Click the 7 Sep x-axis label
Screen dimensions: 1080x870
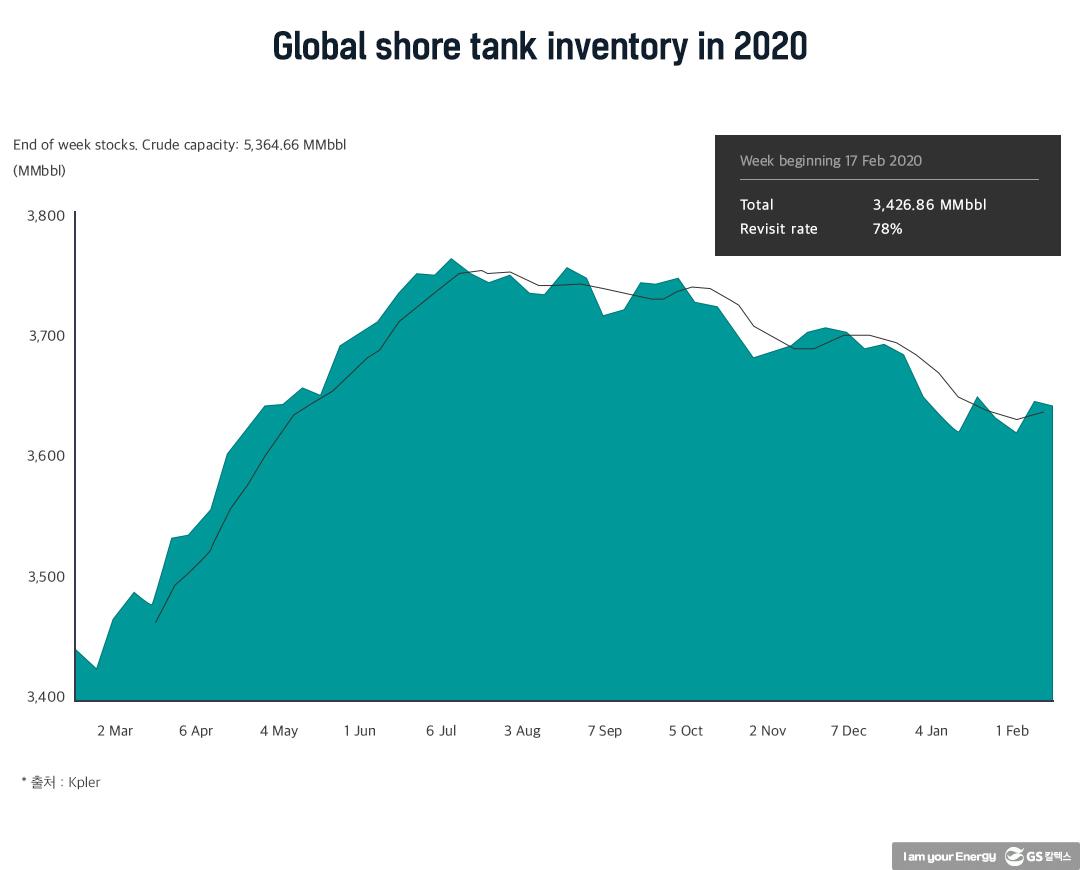coord(604,731)
